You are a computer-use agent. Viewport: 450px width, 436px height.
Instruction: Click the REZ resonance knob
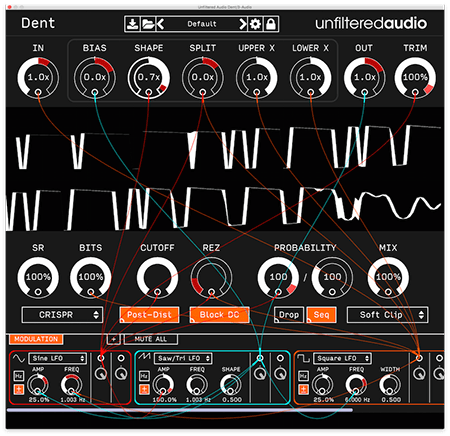(211, 277)
